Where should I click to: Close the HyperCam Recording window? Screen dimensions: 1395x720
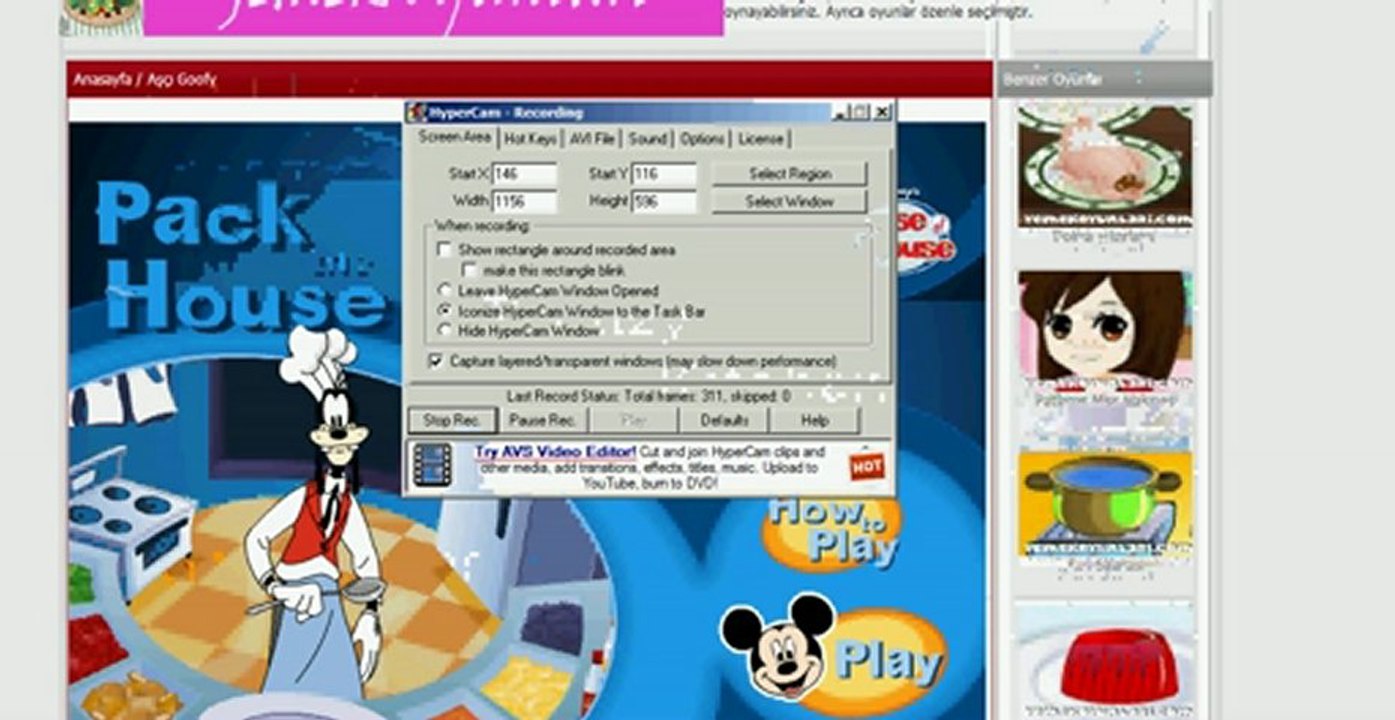tap(881, 112)
